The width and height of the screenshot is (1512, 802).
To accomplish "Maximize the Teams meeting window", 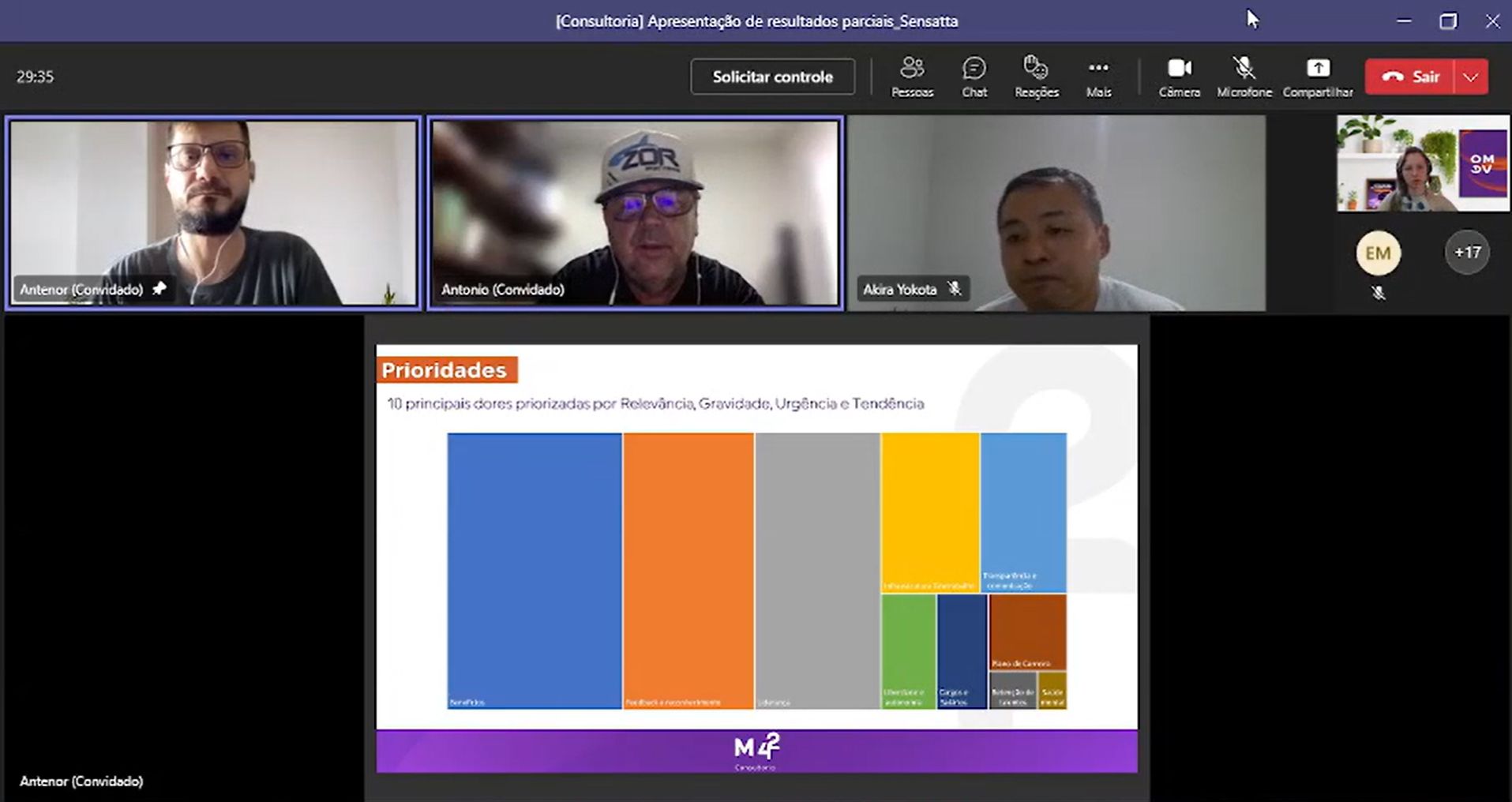I will click(1447, 21).
